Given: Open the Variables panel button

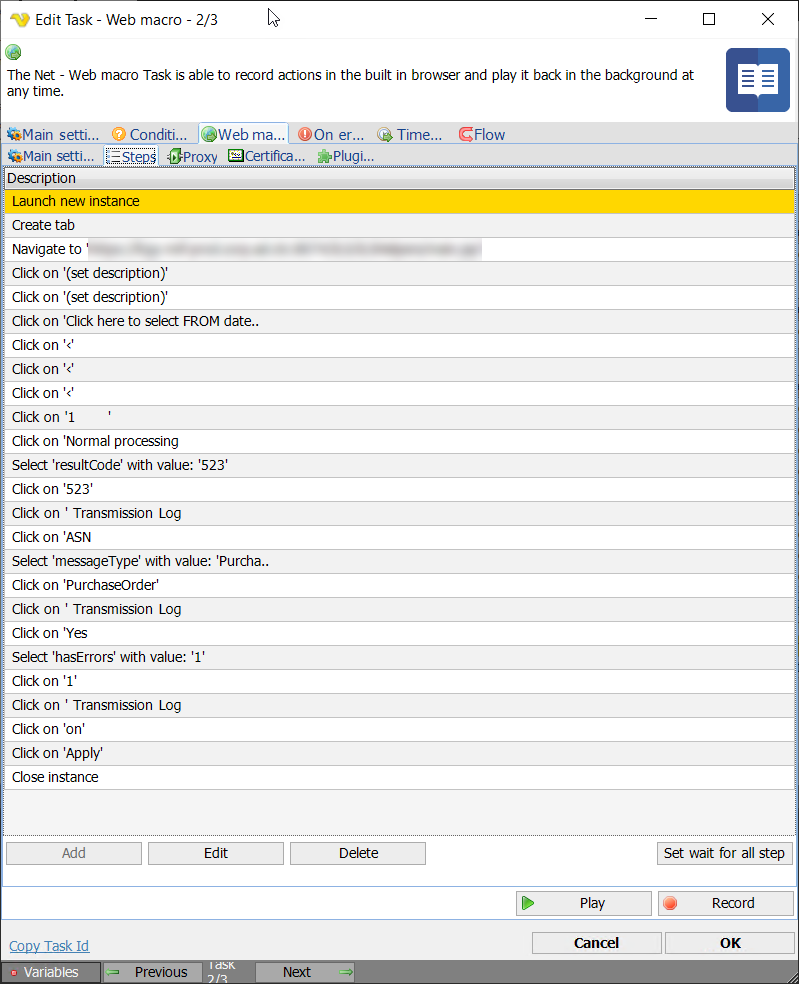Looking at the screenshot, I should 51,972.
